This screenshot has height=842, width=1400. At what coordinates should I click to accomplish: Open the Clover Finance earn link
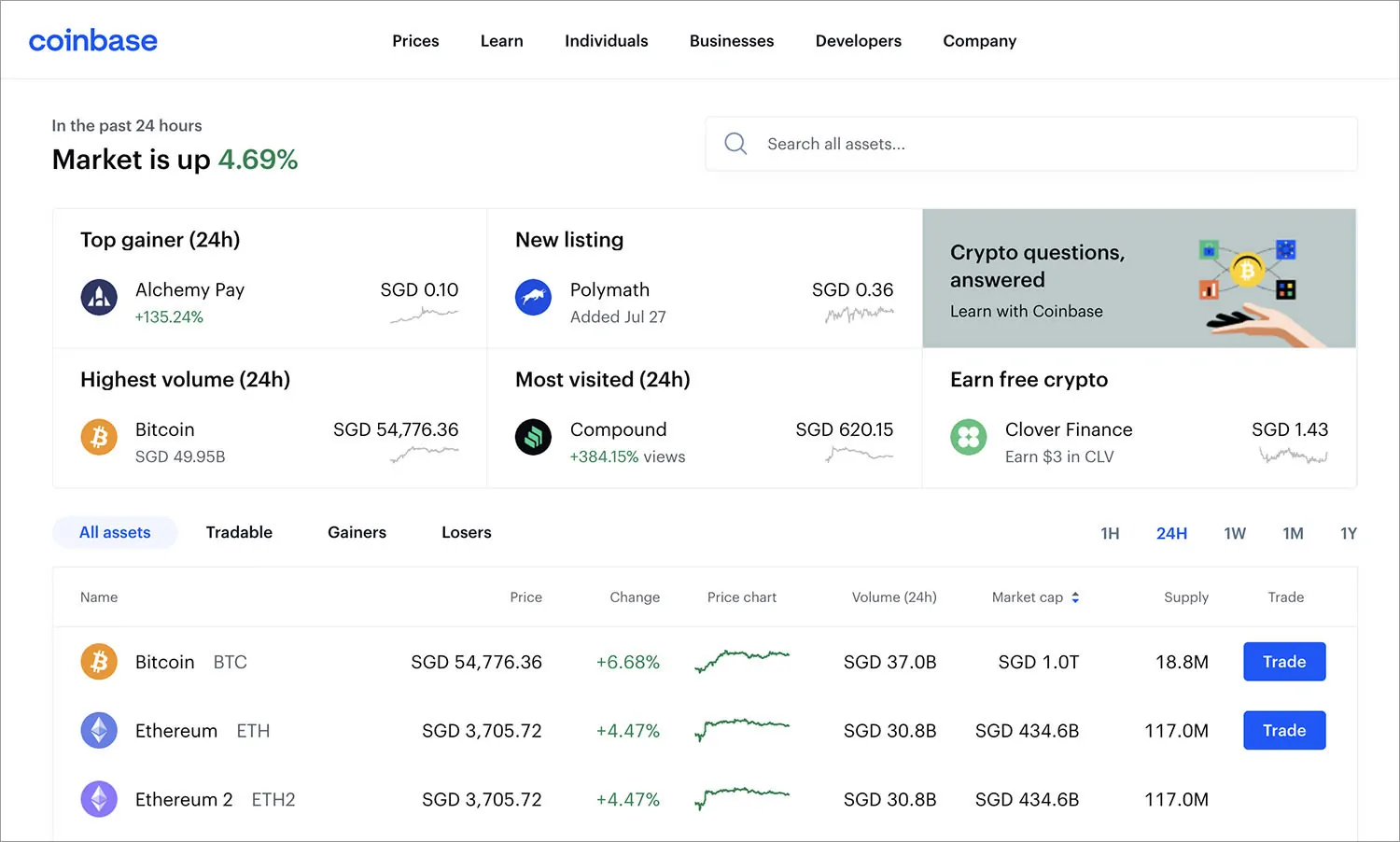click(1140, 418)
